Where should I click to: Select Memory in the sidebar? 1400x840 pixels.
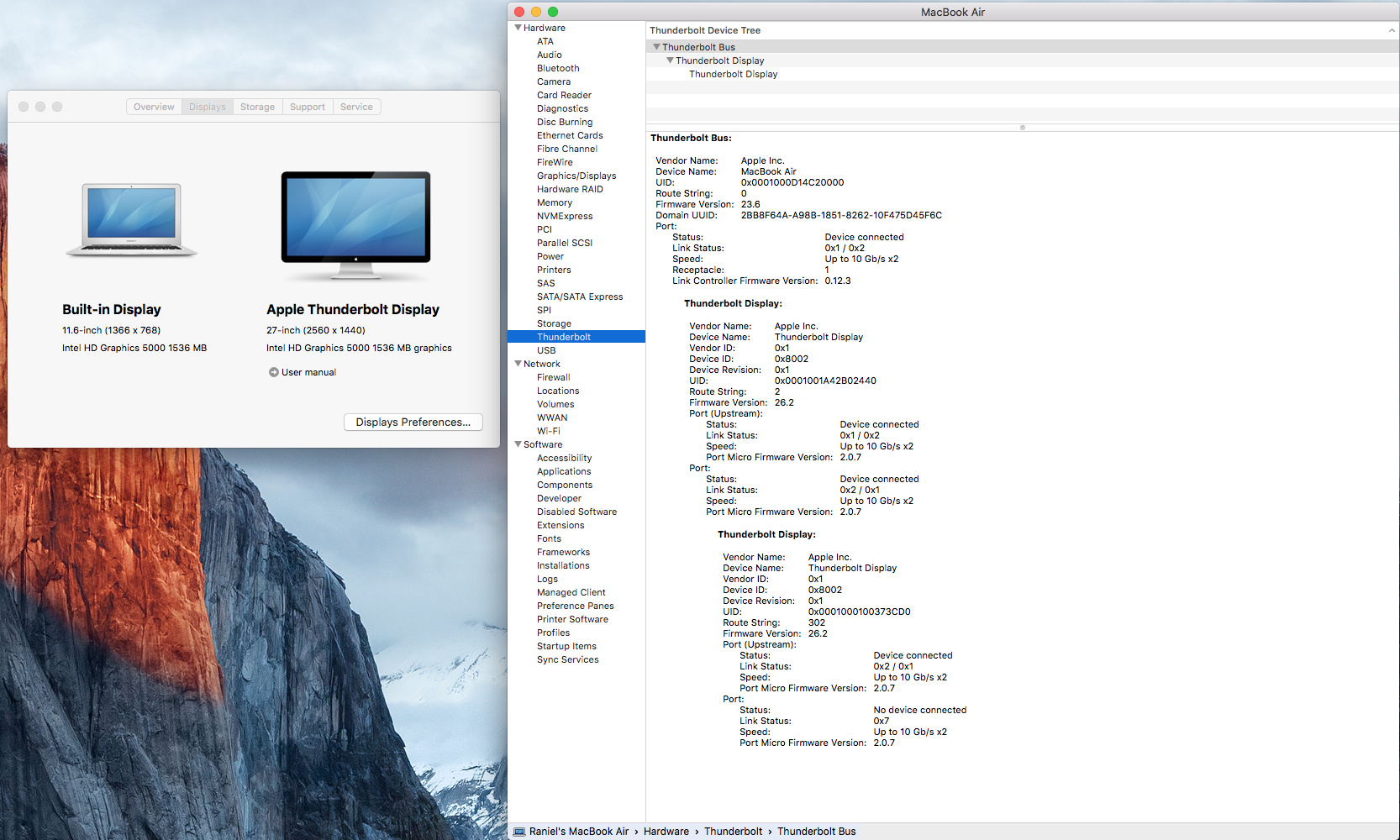coord(555,202)
